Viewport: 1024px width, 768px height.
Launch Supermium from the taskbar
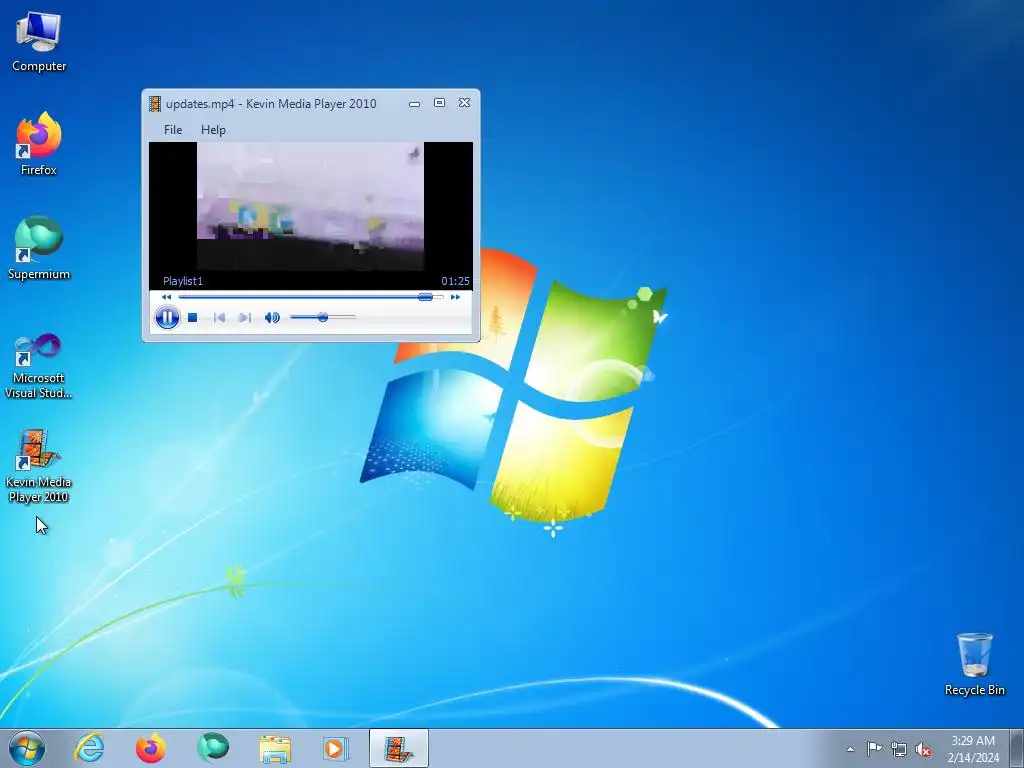point(212,748)
